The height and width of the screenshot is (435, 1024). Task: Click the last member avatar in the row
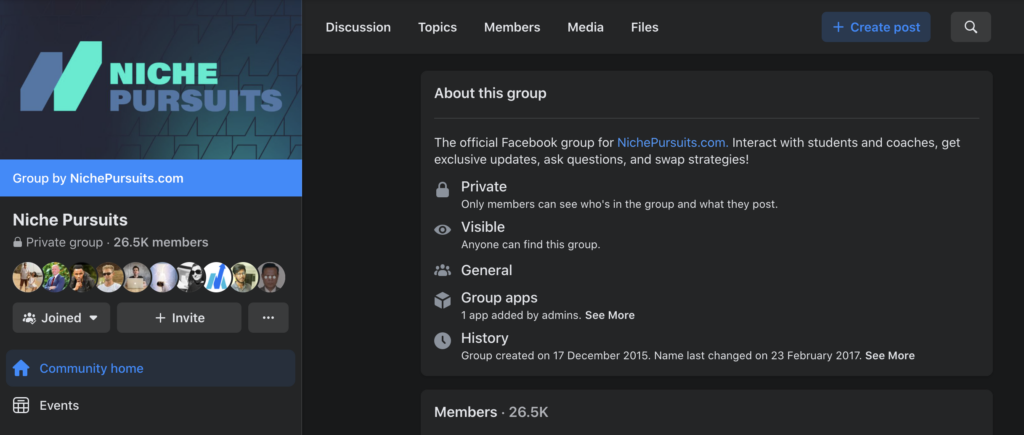[x=271, y=277]
